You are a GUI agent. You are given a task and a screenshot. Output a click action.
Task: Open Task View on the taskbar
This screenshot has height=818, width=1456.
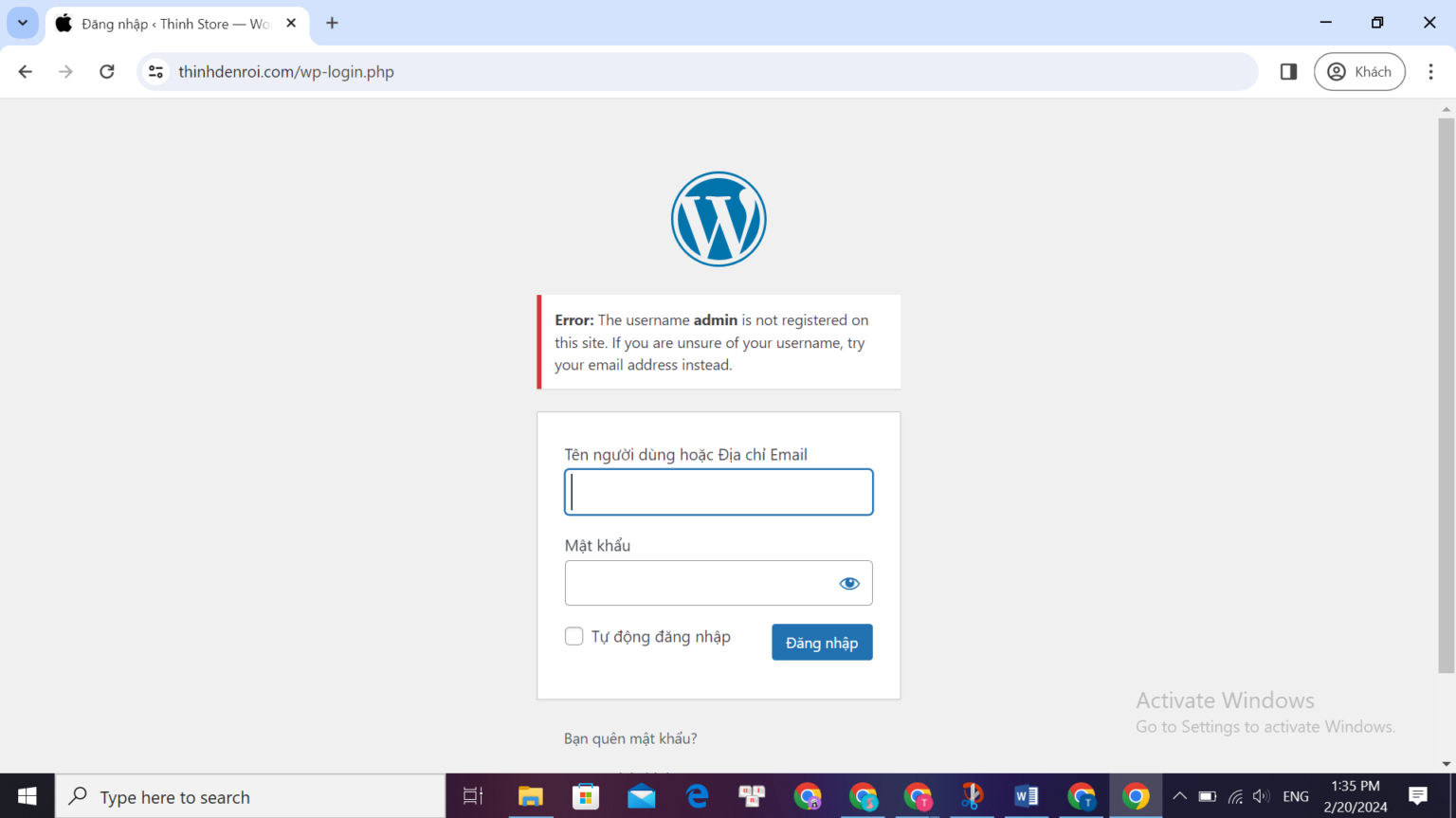(471, 796)
